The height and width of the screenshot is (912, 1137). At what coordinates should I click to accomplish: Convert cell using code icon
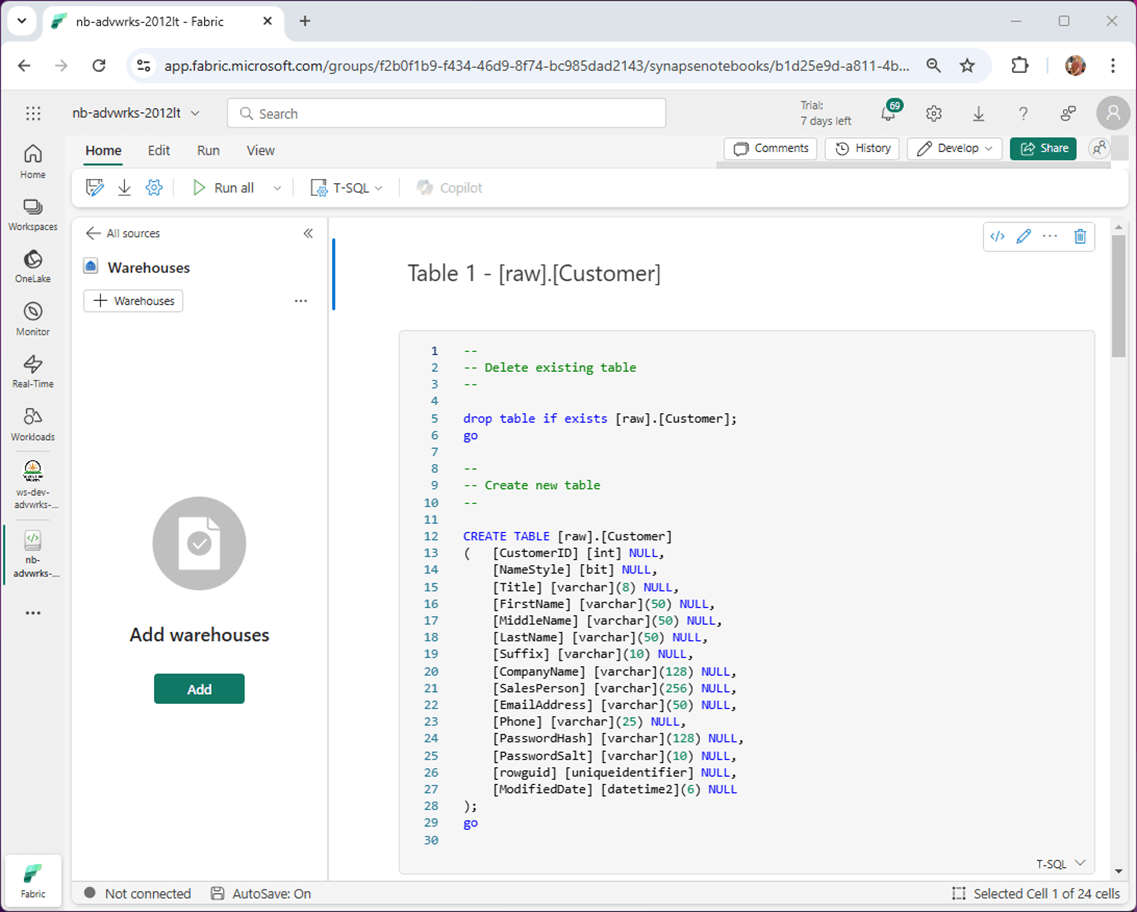(997, 237)
